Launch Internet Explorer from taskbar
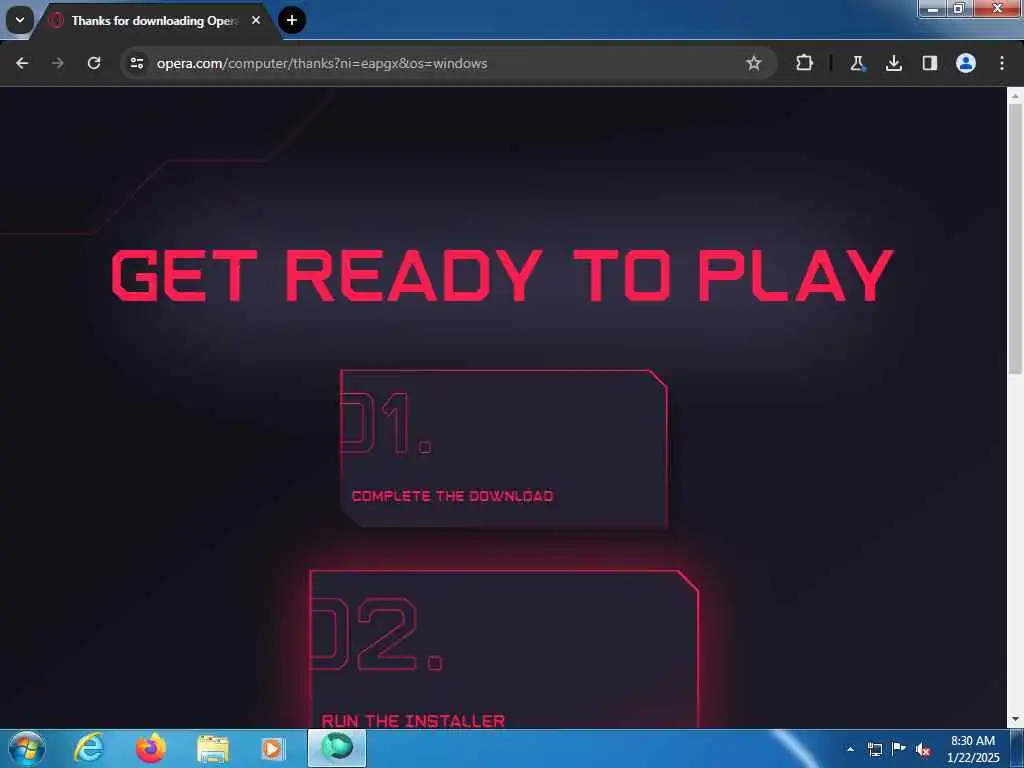 pos(89,748)
